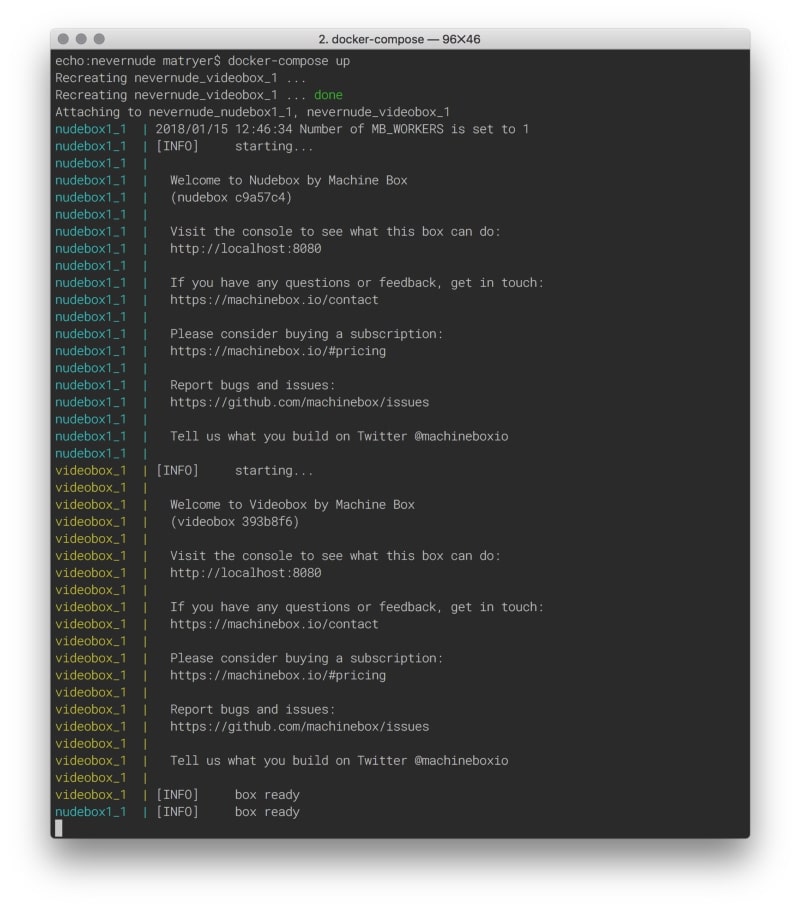Open videobox github.com/machinebox/issues link
Viewport: 800px width, 910px height.
pos(300,727)
